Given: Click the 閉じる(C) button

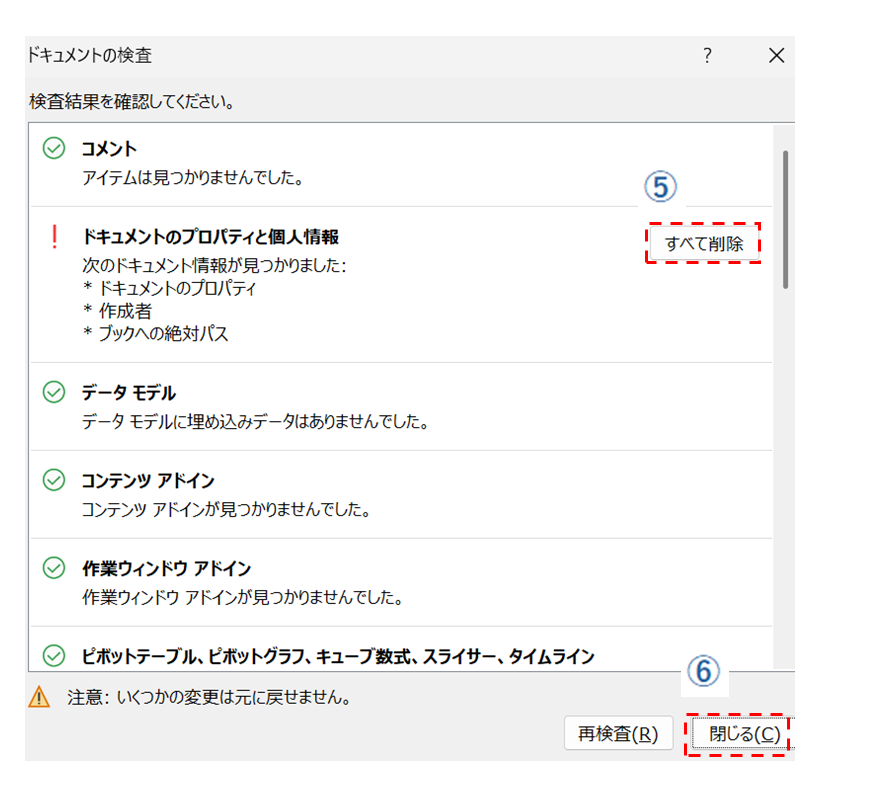Looking at the screenshot, I should pyautogui.click(x=738, y=733).
